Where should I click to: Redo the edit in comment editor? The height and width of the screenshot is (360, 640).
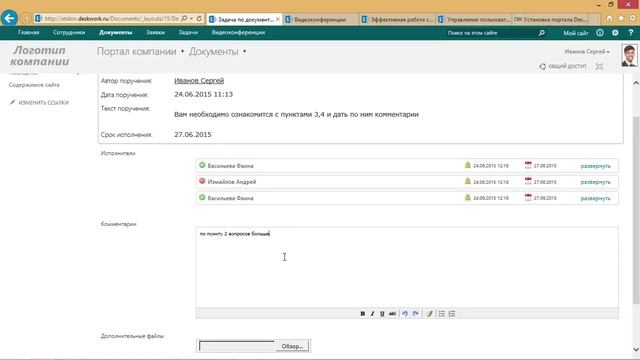tap(416, 313)
